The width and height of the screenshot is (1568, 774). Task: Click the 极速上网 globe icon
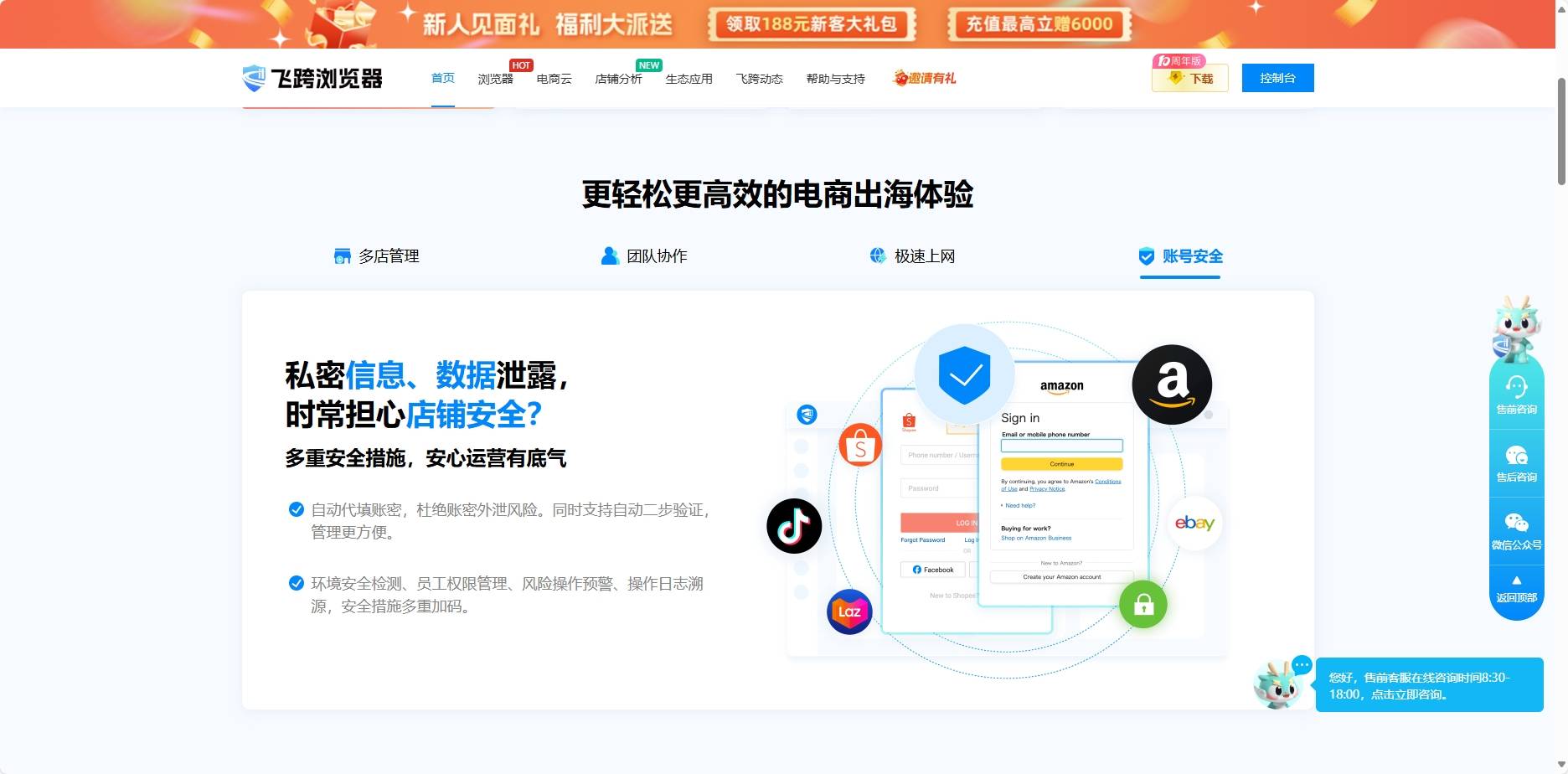click(878, 255)
